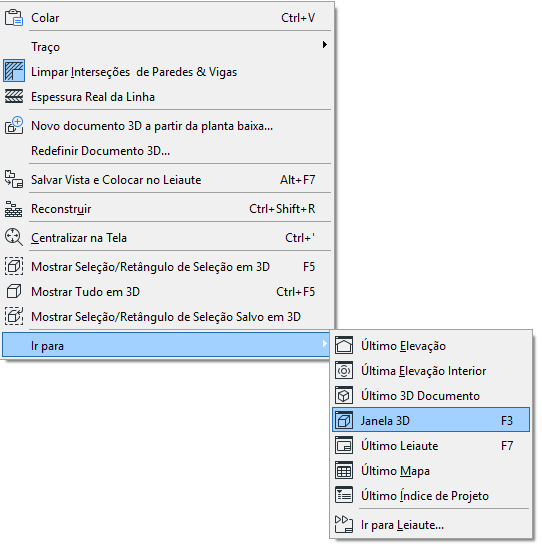
Task: Click Salvar Vista e Colocar no Leiaute icon
Action: [x=14, y=179]
